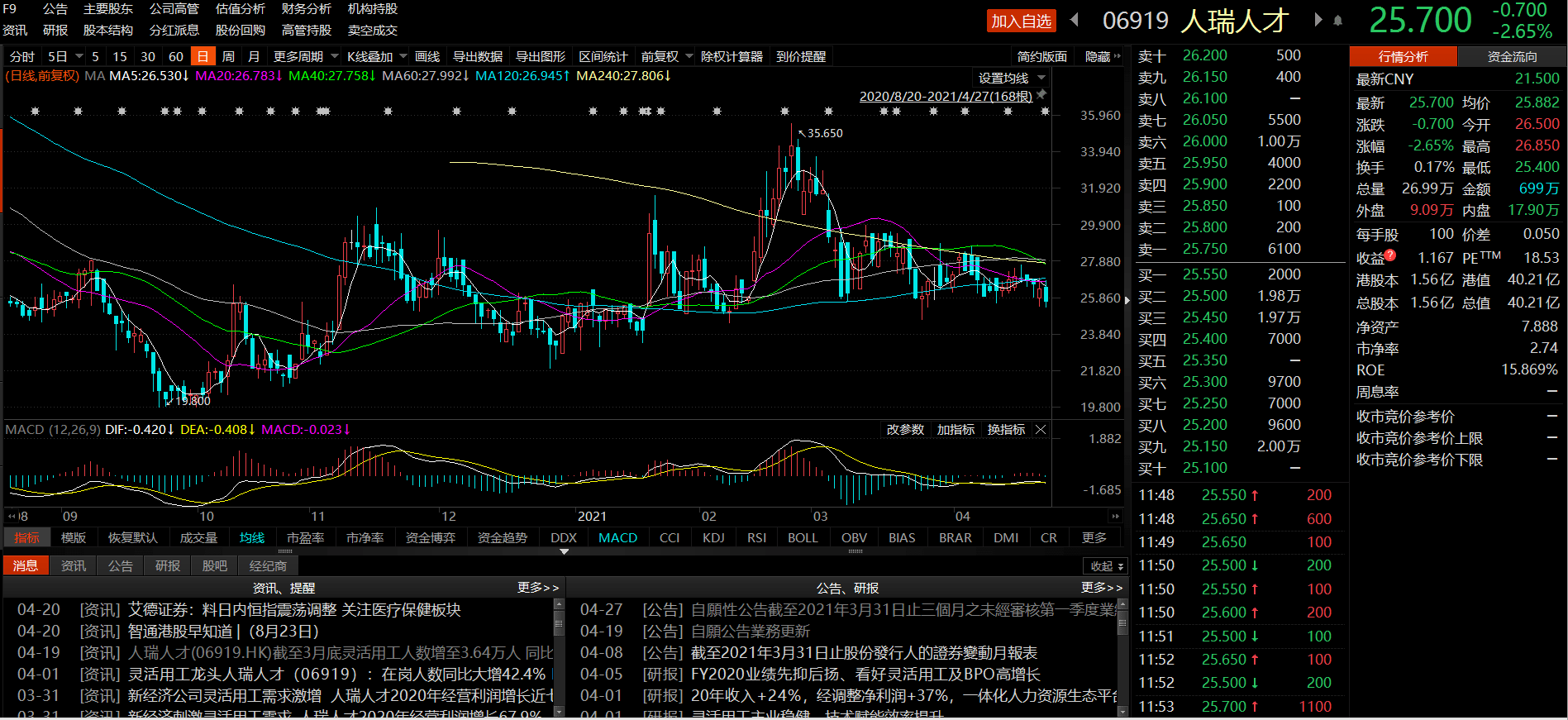Open the date range 2020/8/20-2021/4/27 selector
This screenshot has width=1568, height=720.
click(946, 96)
